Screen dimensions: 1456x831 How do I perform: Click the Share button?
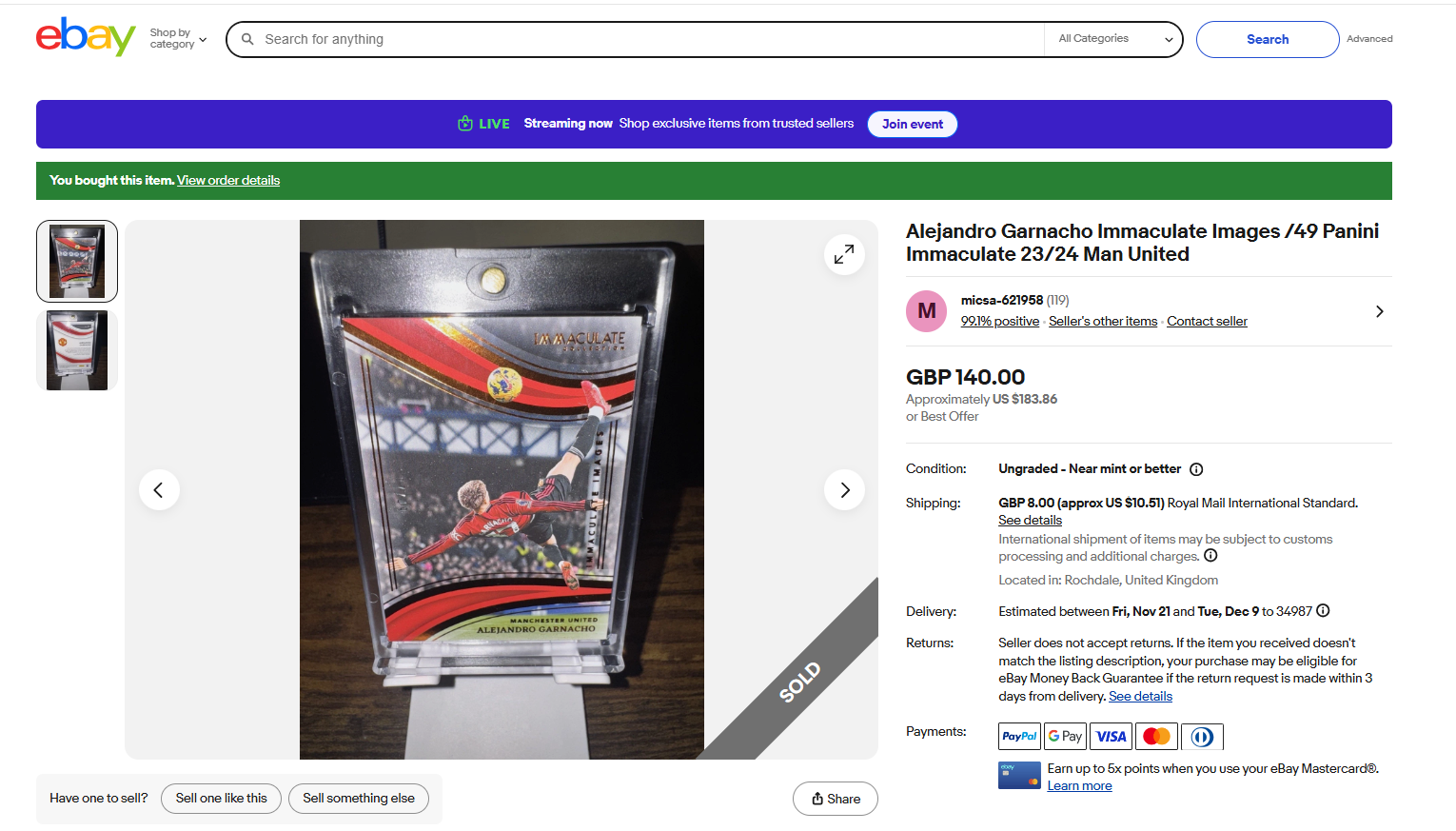click(835, 799)
